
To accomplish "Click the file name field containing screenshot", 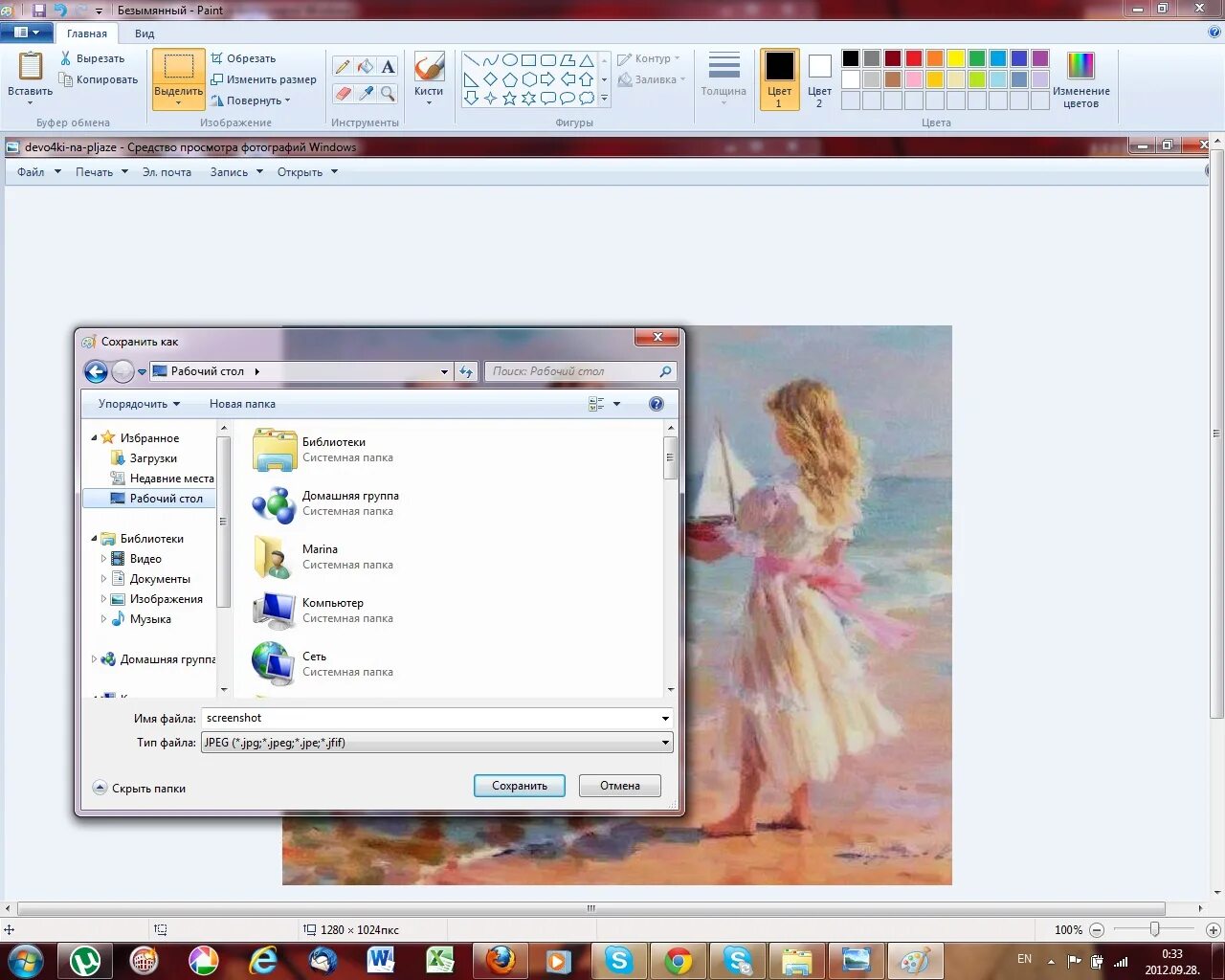I will [x=431, y=718].
